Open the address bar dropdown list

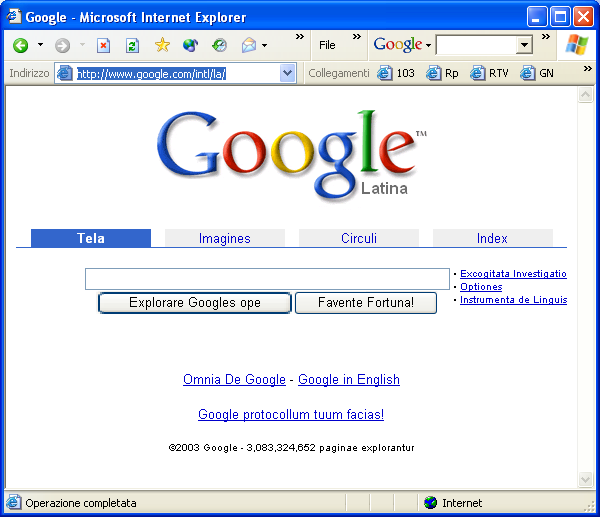pyautogui.click(x=287, y=73)
